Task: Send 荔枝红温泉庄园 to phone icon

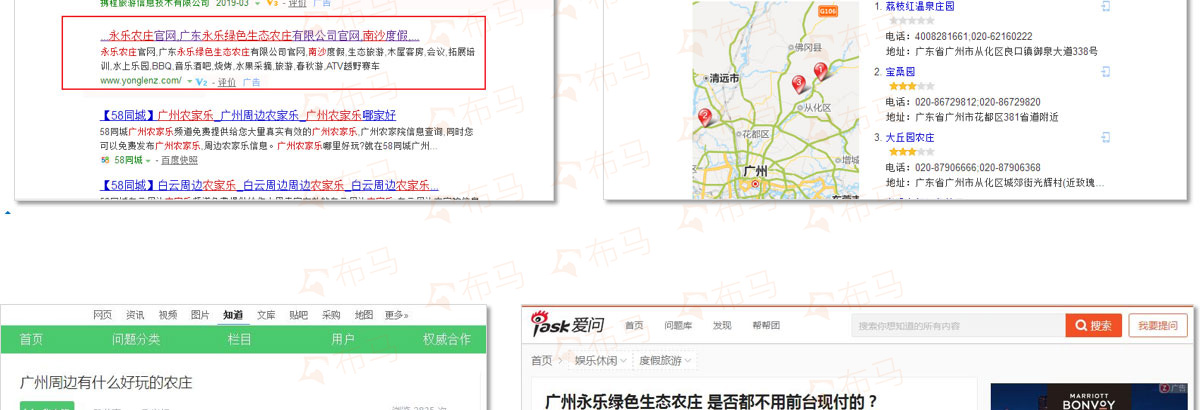Action: 1106,6
